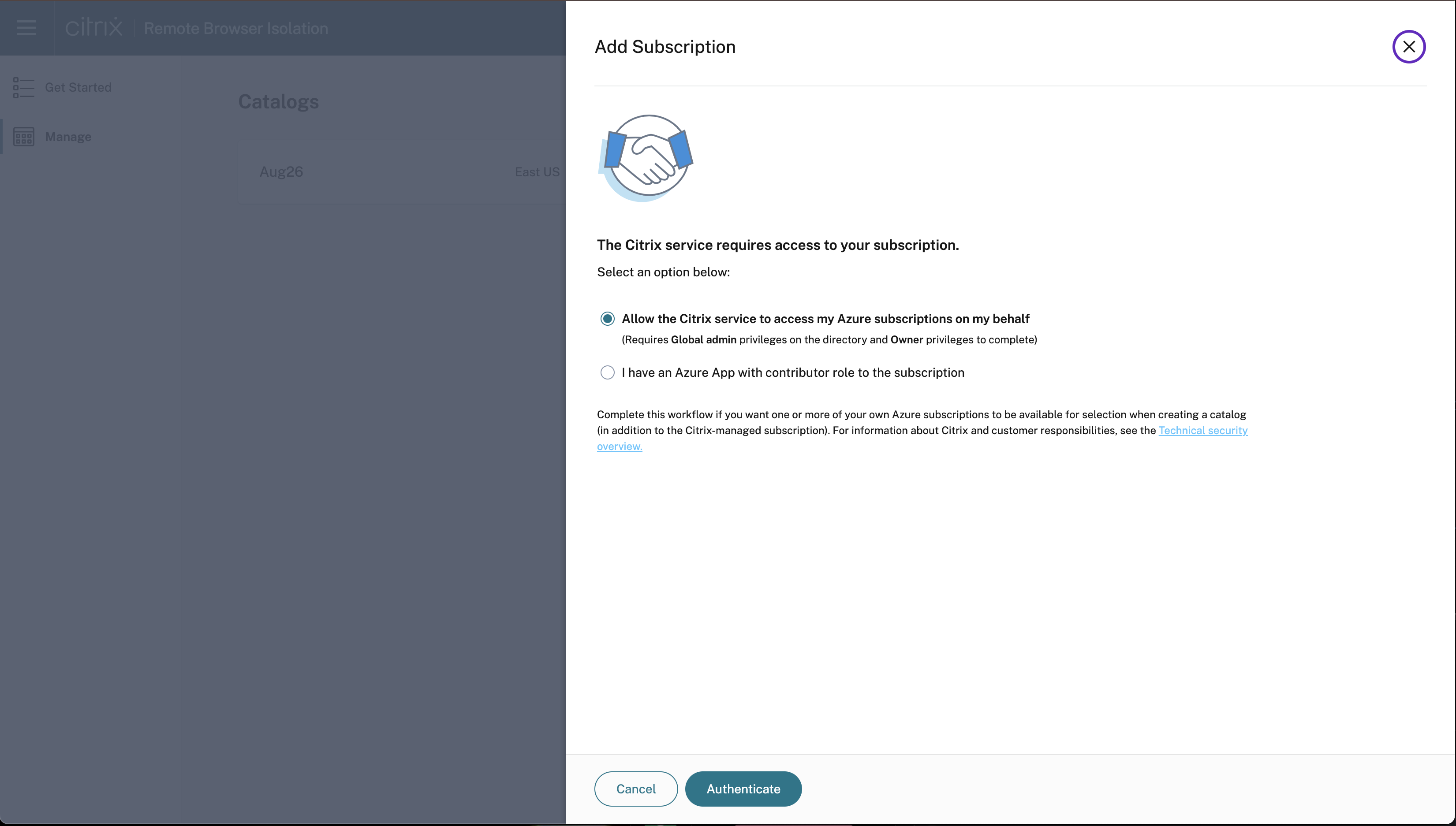Open the hamburger navigation menu
Image resolution: width=1456 pixels, height=826 pixels.
(x=26, y=28)
